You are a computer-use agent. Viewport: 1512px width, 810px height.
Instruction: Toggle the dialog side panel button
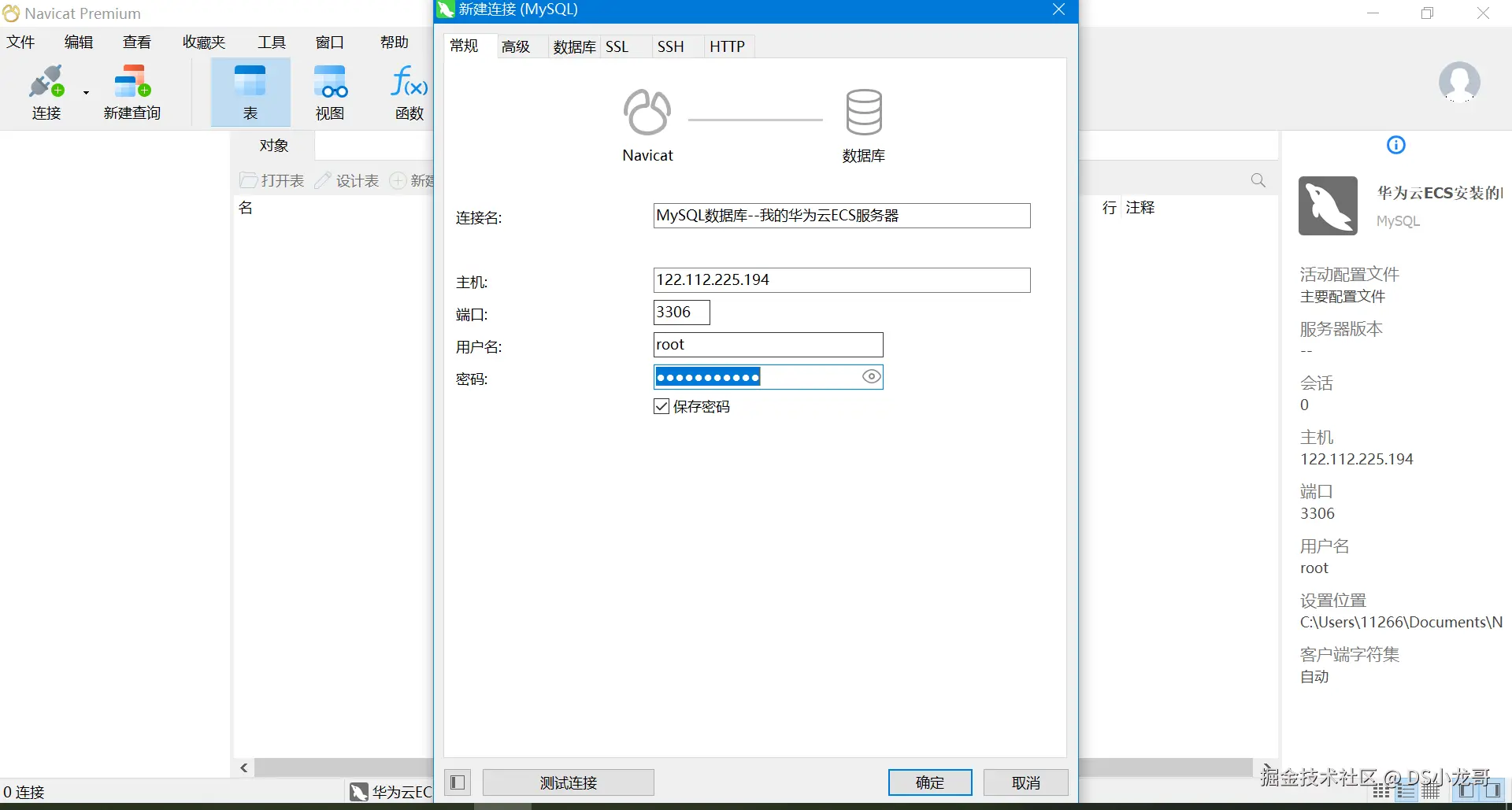pyautogui.click(x=458, y=782)
